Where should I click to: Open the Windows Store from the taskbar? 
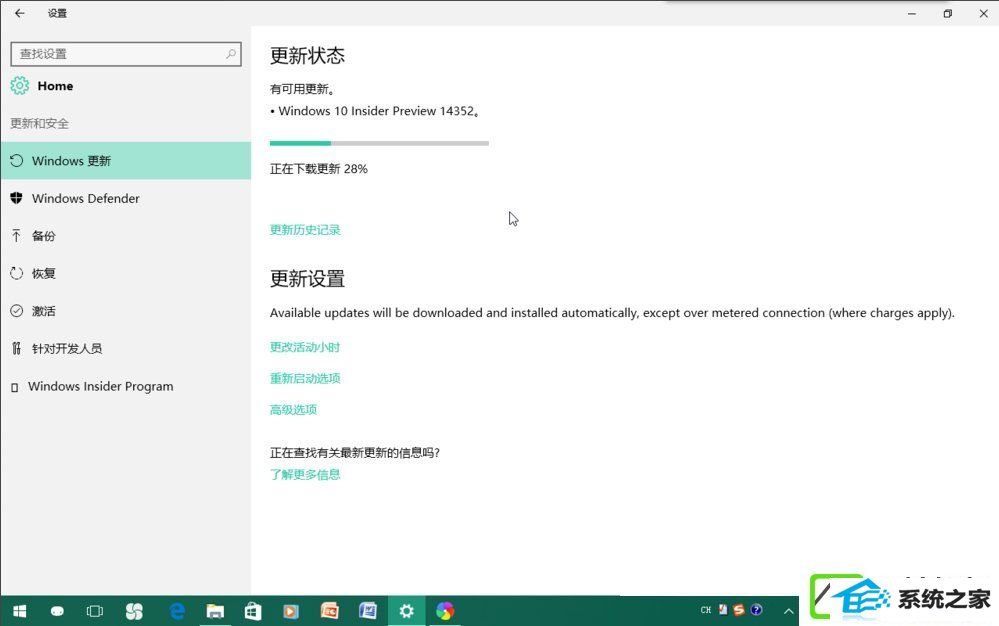tap(253, 611)
